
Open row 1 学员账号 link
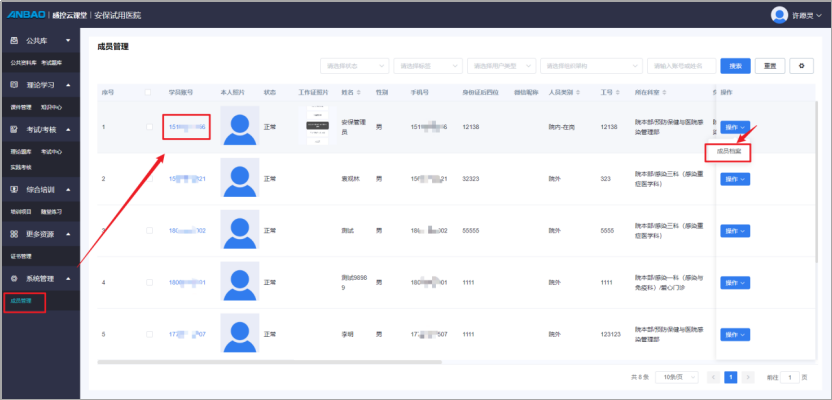tap(187, 127)
